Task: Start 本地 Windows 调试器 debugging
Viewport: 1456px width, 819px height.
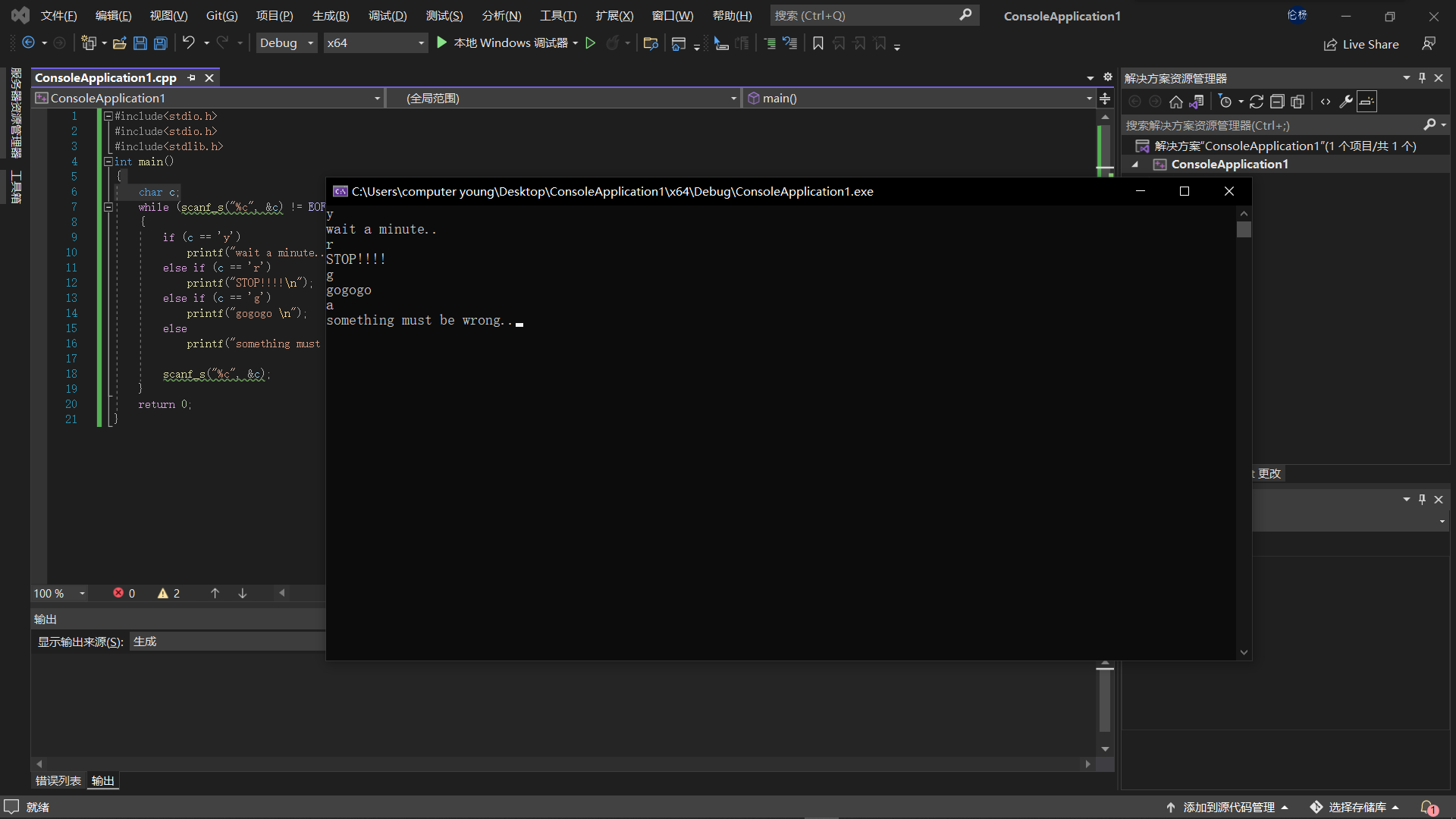Action: click(502, 43)
